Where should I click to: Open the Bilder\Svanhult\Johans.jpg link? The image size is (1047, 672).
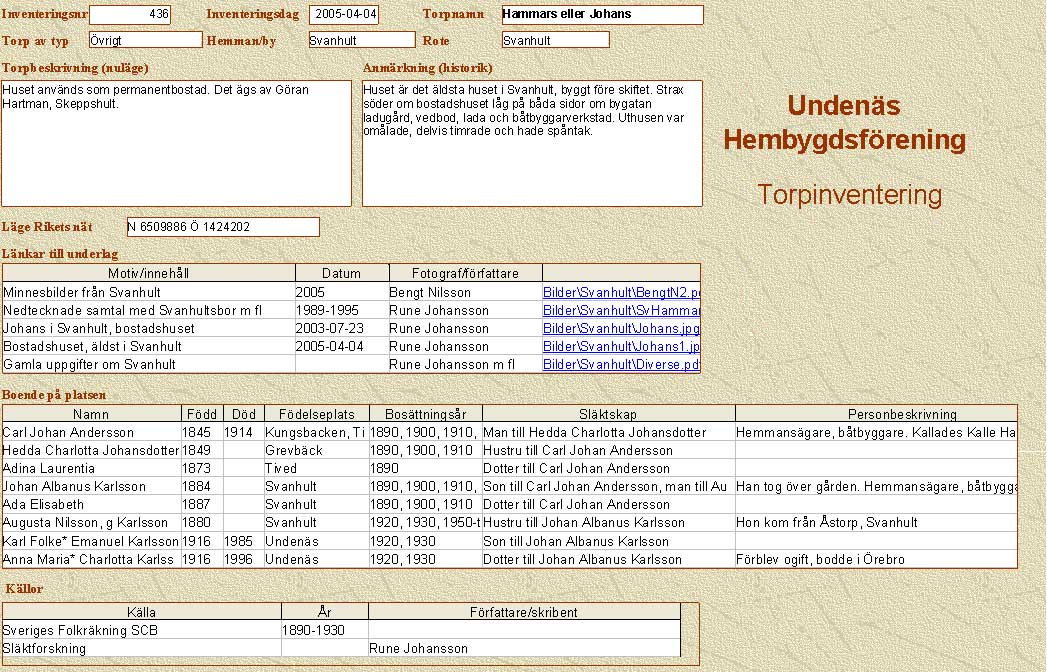(x=620, y=329)
